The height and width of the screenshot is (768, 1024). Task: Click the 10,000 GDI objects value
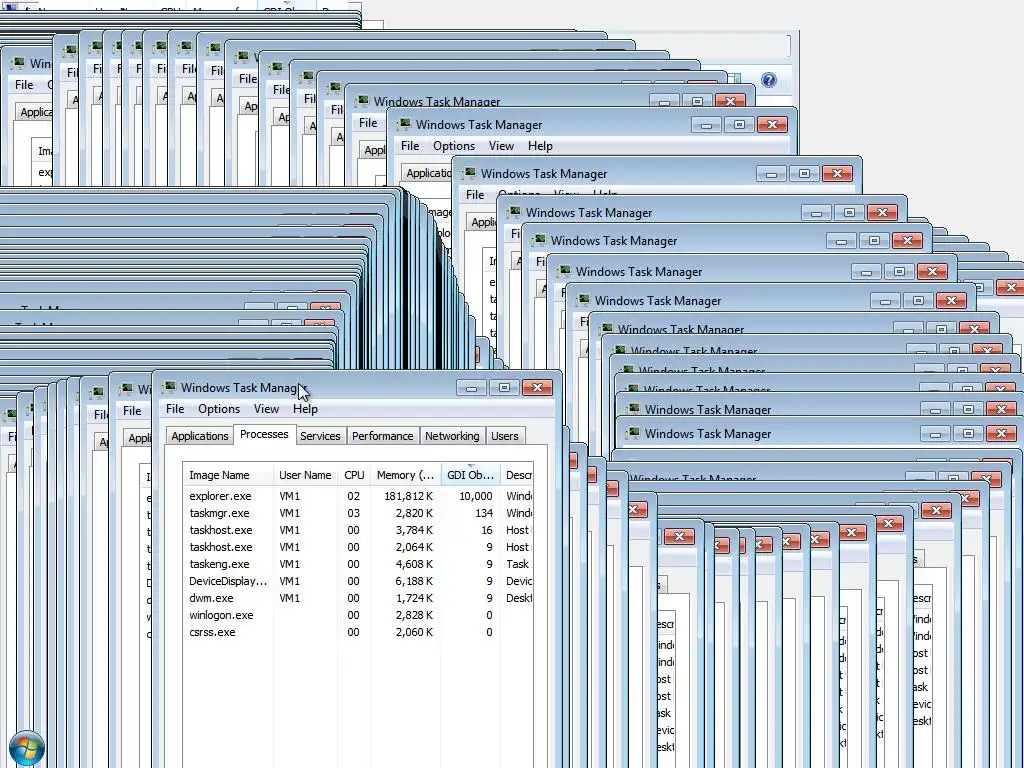[x=476, y=496]
